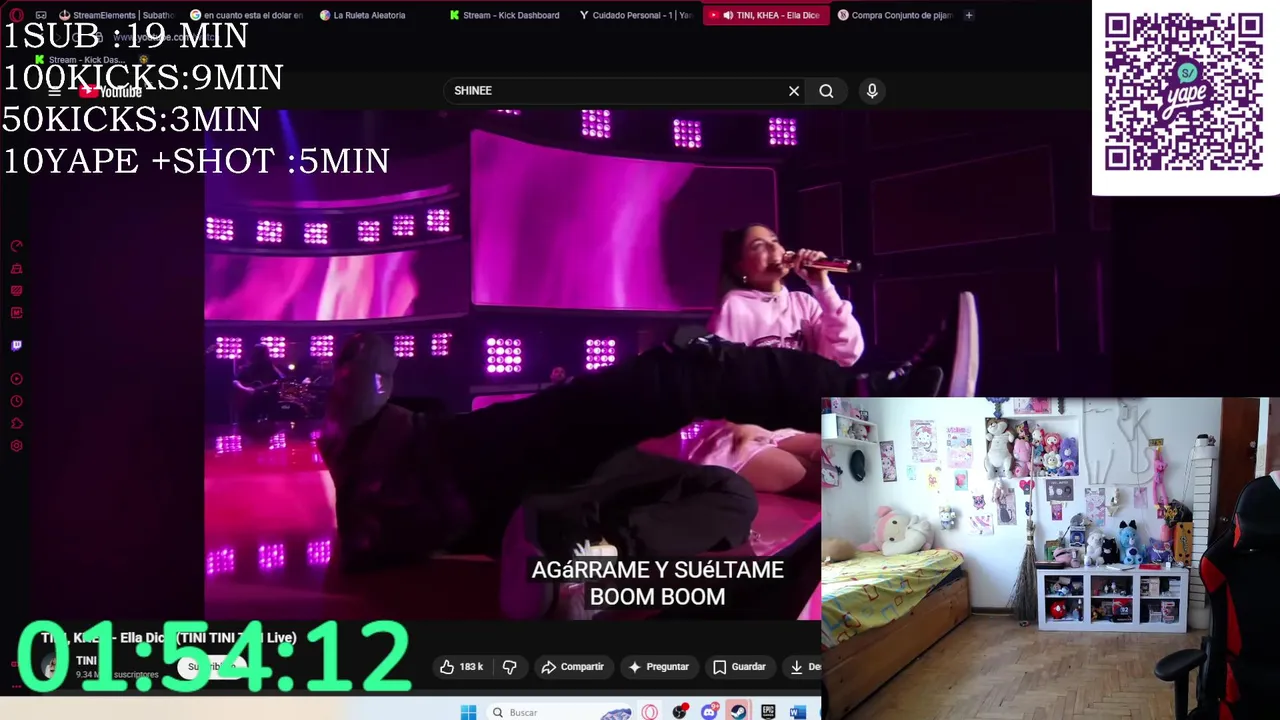Open the Settings gear sidebar icon
Image resolution: width=1280 pixels, height=720 pixels.
coord(16,446)
